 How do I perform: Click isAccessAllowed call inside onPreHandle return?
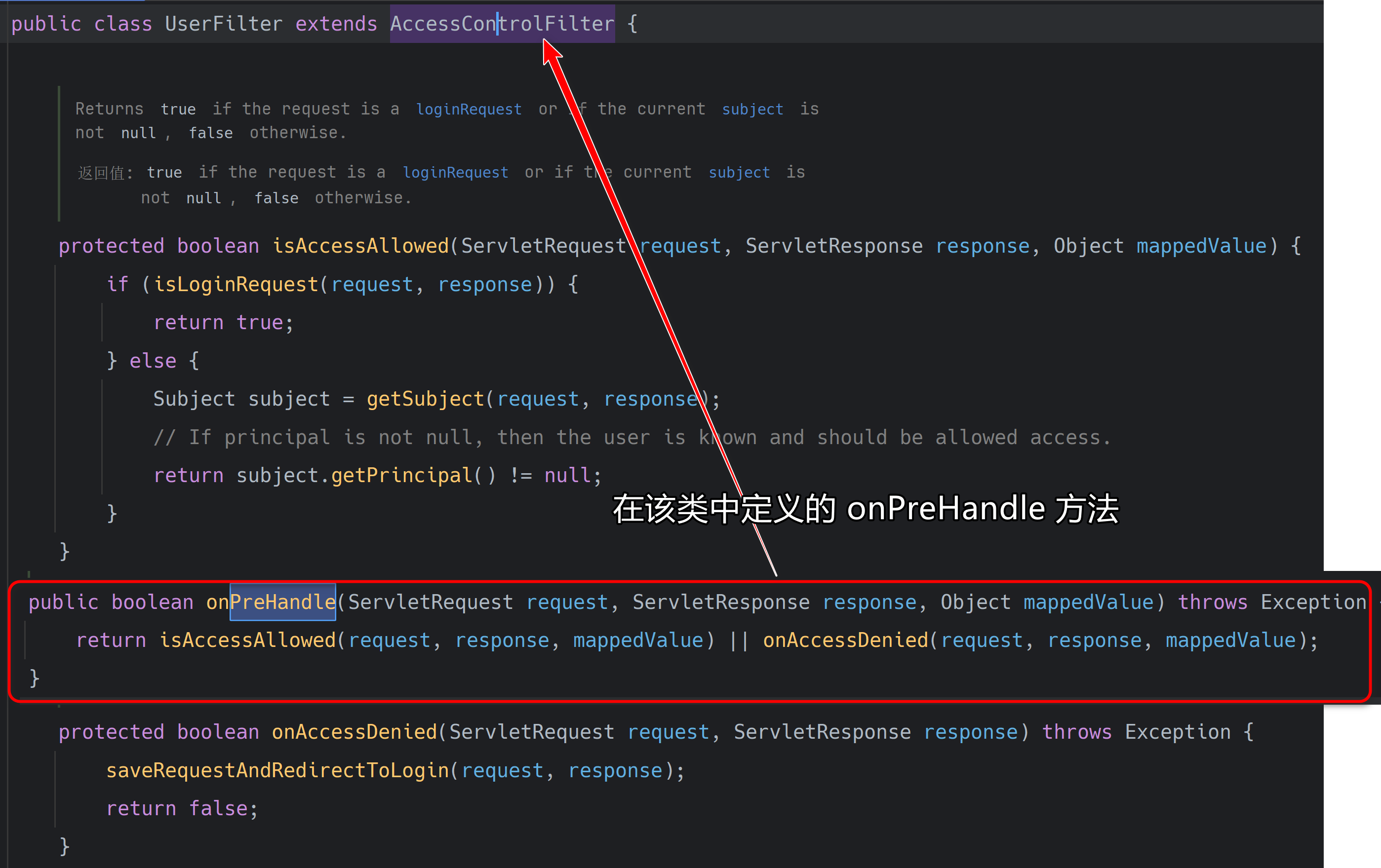tap(247, 640)
